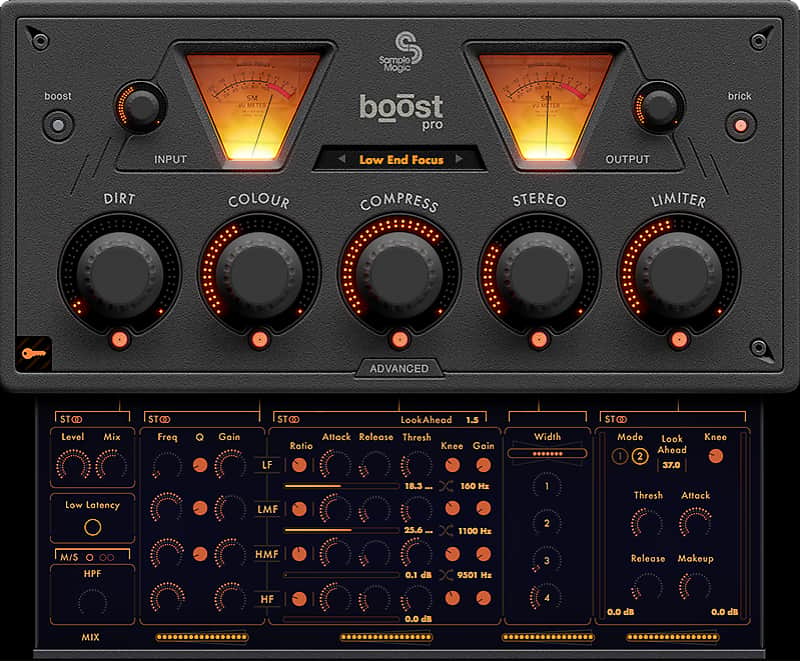Click the stereo band 4 width knob
This screenshot has width=800, height=661.
pyautogui.click(x=546, y=597)
